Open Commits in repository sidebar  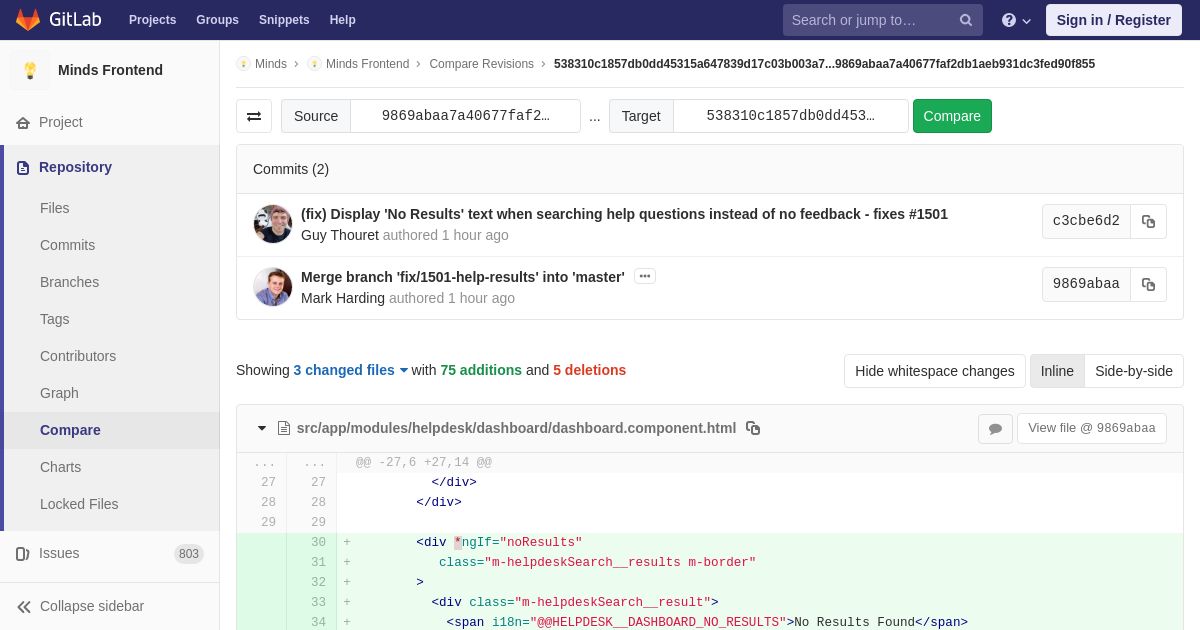coord(67,245)
